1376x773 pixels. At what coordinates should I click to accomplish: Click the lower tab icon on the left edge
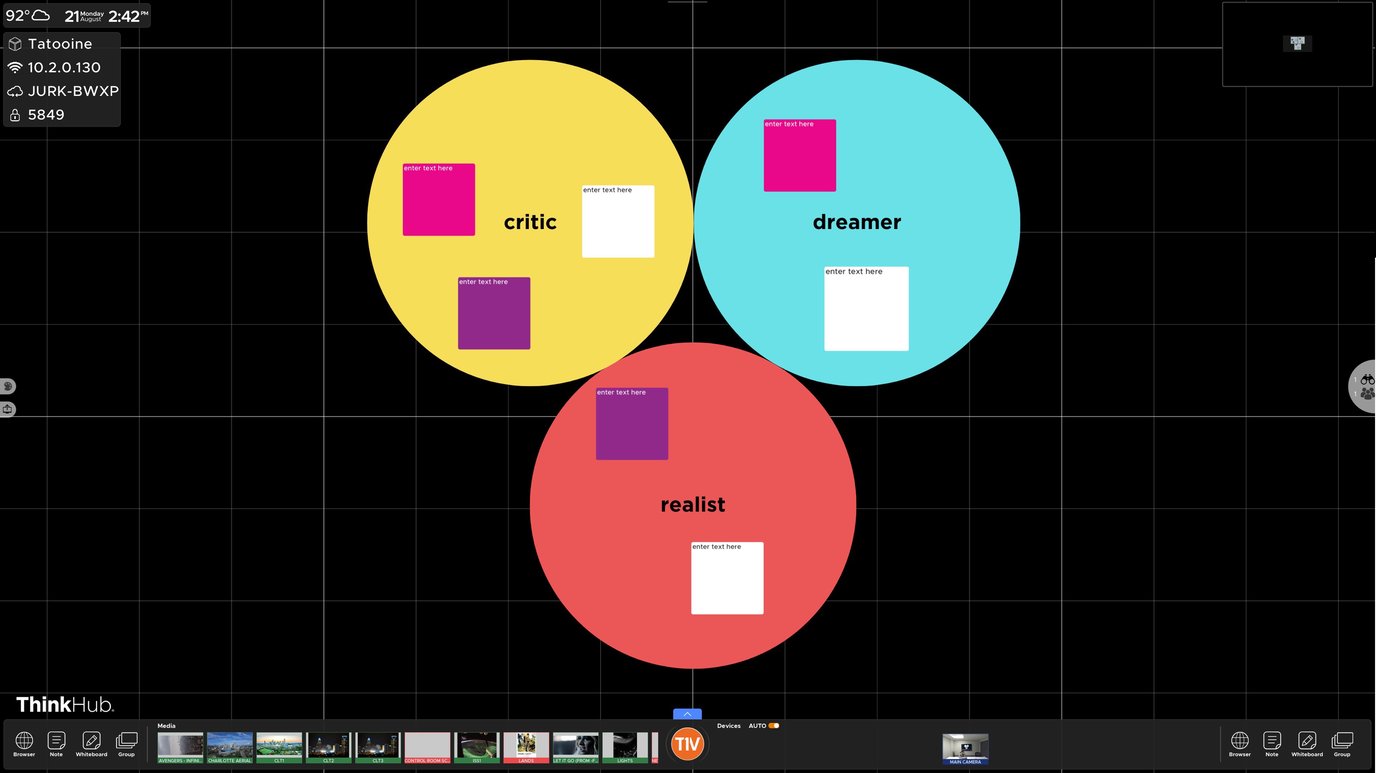click(x=8, y=409)
